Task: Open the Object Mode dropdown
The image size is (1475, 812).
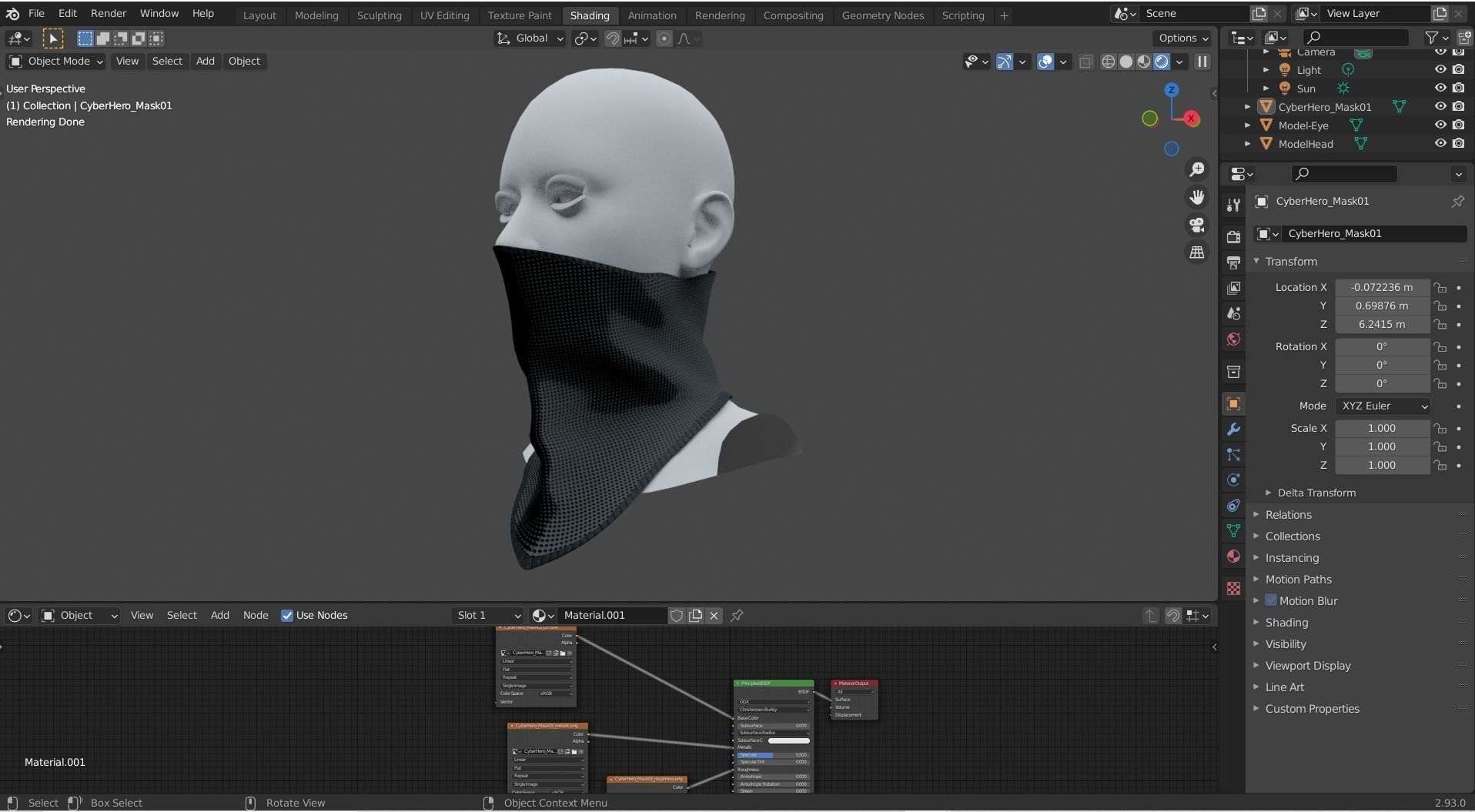Action: pos(56,62)
